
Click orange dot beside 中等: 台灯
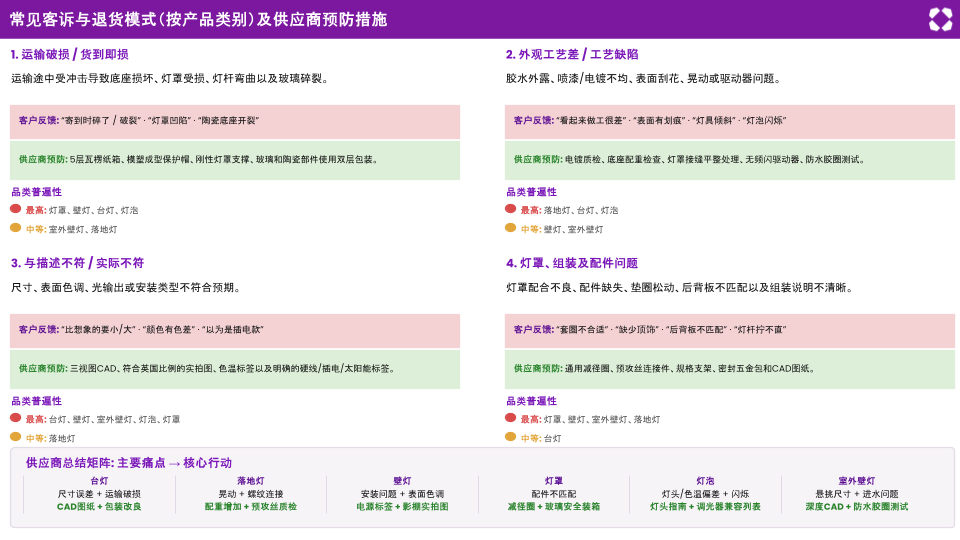(511, 437)
